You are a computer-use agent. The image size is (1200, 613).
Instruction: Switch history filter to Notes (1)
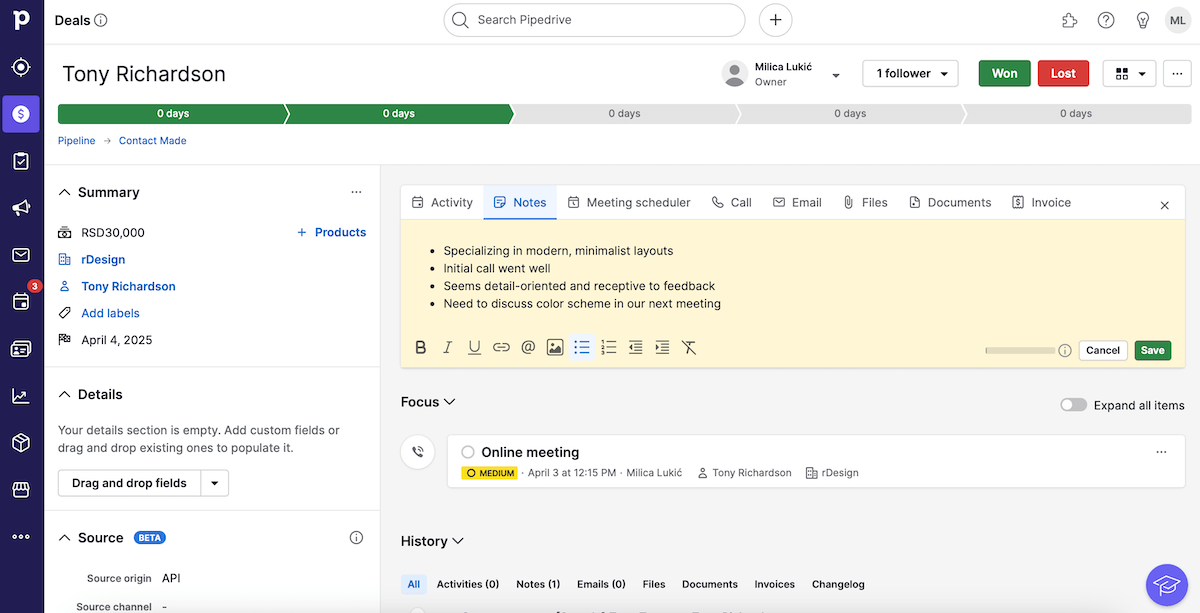538,584
